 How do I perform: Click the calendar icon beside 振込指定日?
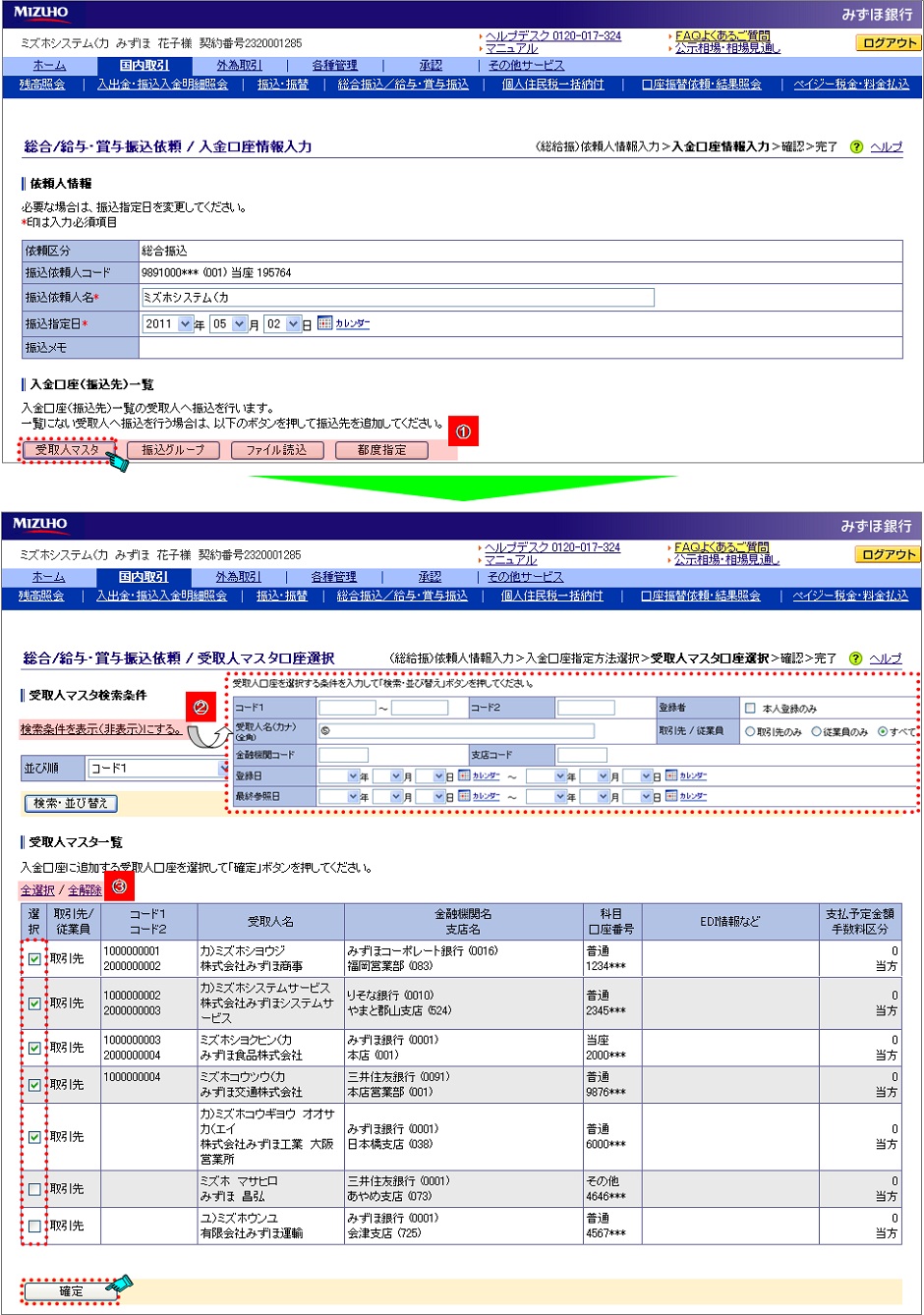(x=324, y=323)
